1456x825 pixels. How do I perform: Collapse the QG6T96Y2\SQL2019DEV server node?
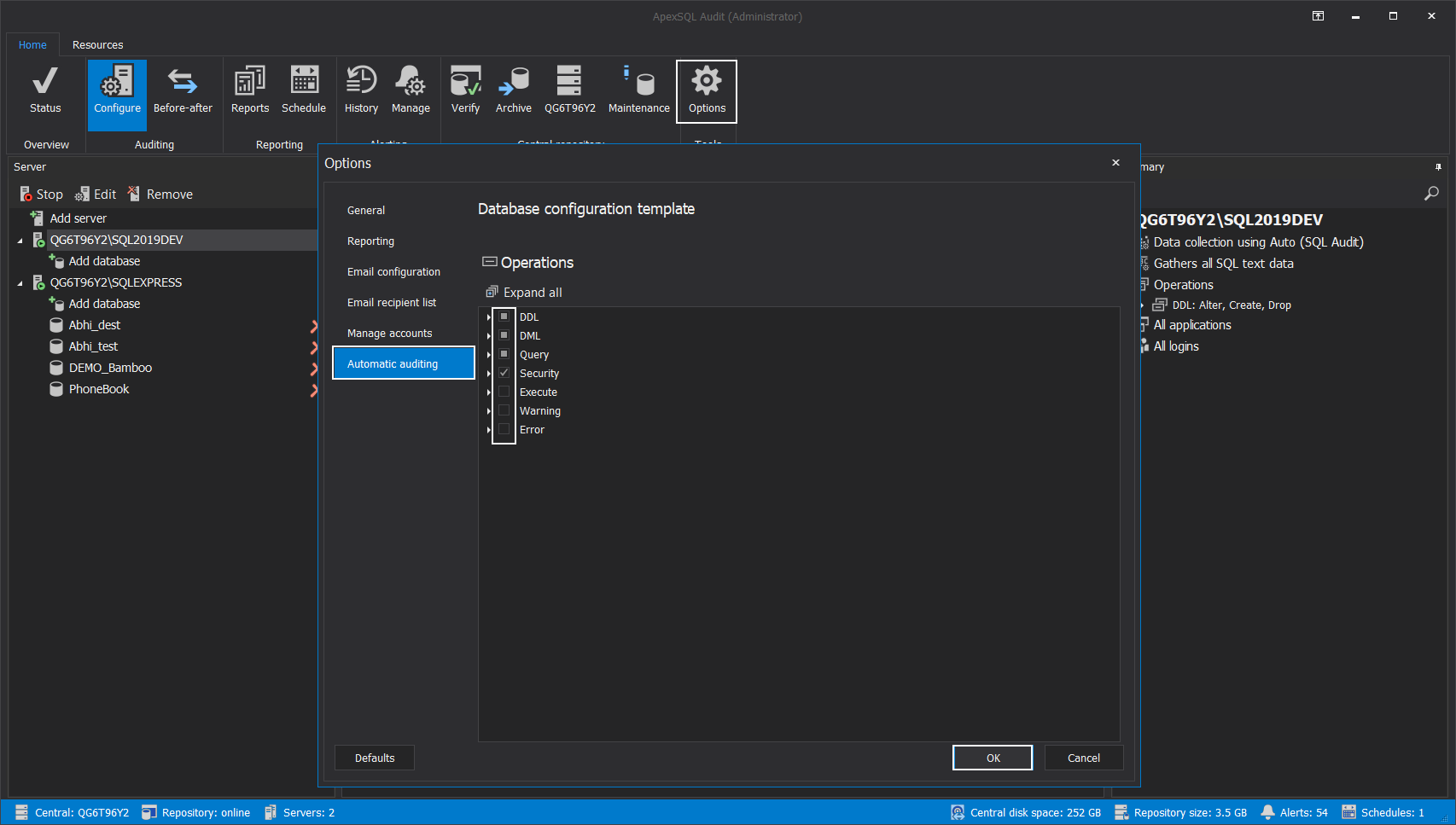point(20,241)
